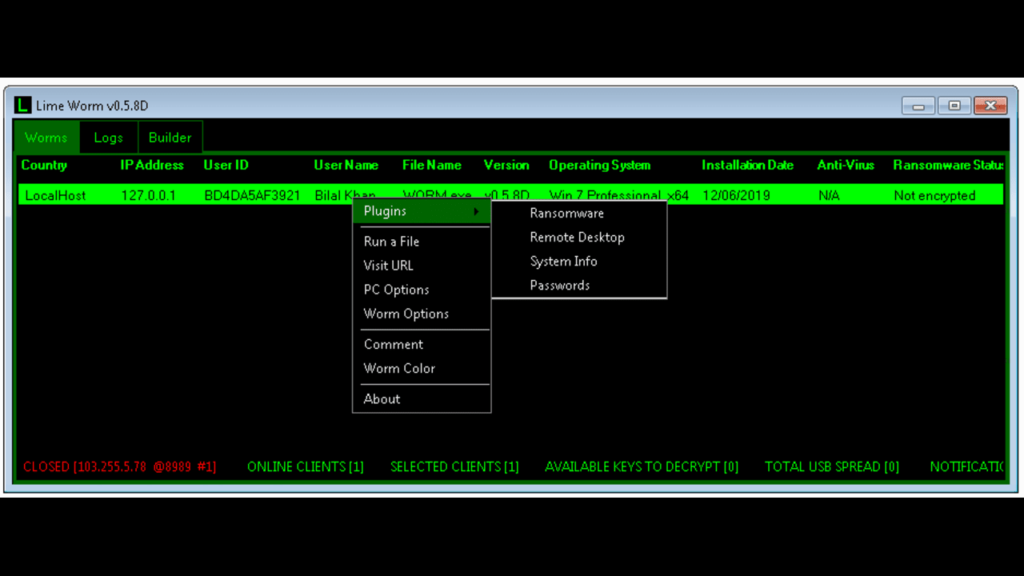Select System Info plugin entry
Image resolution: width=1024 pixels, height=576 pixels.
(564, 261)
